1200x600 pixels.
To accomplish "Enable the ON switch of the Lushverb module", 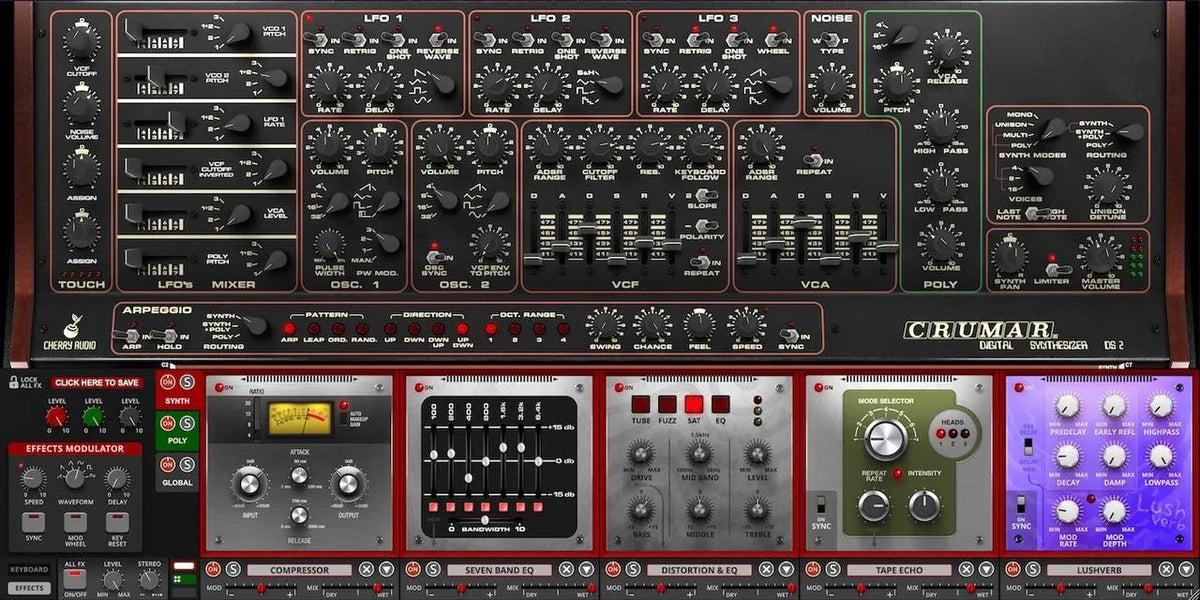I will [x=1020, y=387].
